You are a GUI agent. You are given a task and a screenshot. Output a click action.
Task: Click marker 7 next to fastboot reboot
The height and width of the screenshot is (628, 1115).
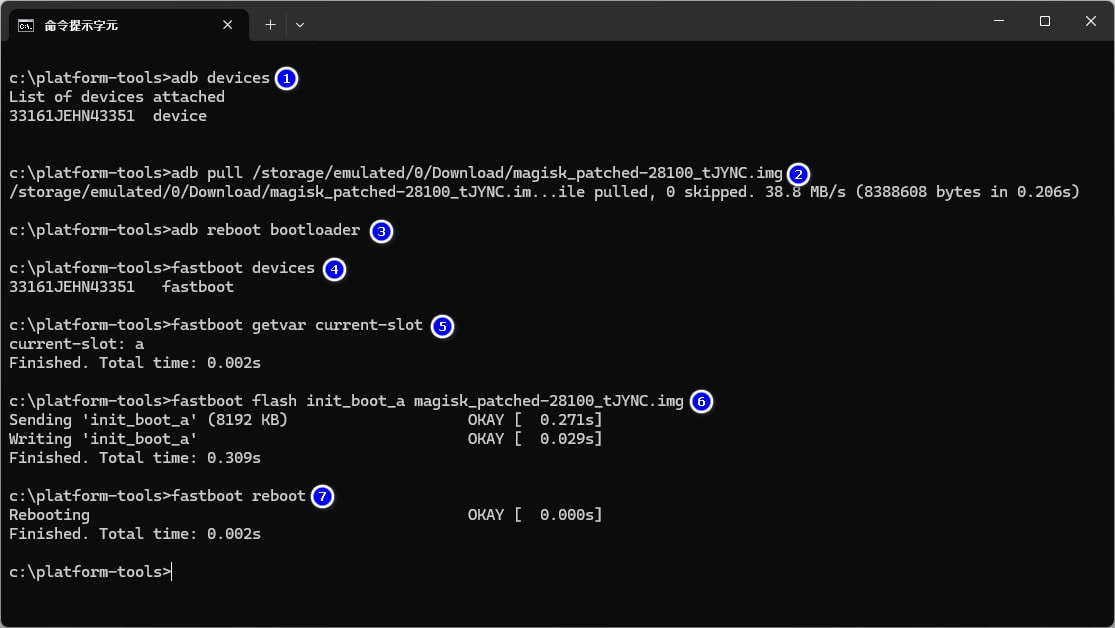[322, 497]
